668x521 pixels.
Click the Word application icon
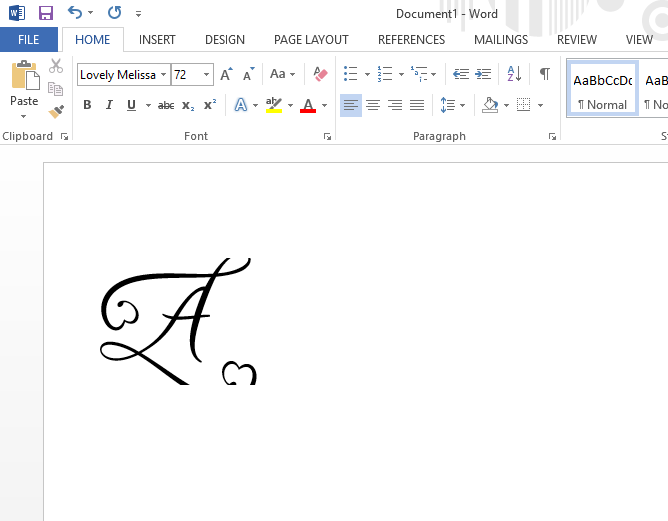[17, 13]
